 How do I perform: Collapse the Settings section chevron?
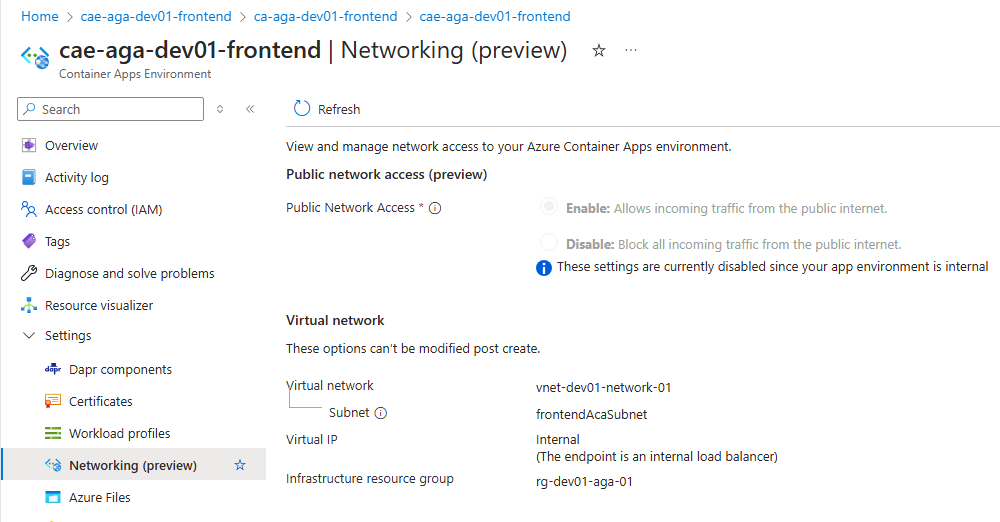pyautogui.click(x=29, y=336)
